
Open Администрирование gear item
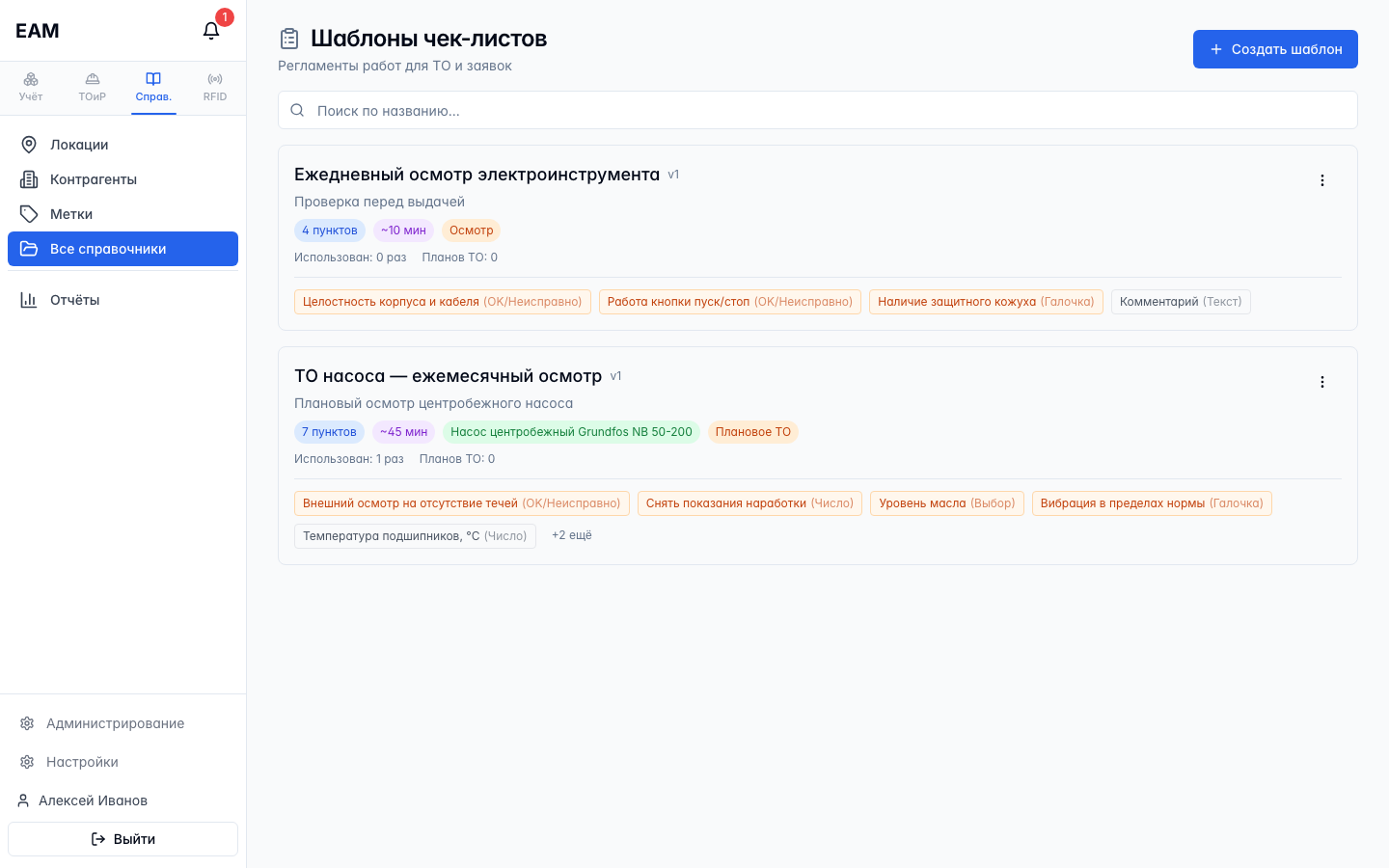123,723
